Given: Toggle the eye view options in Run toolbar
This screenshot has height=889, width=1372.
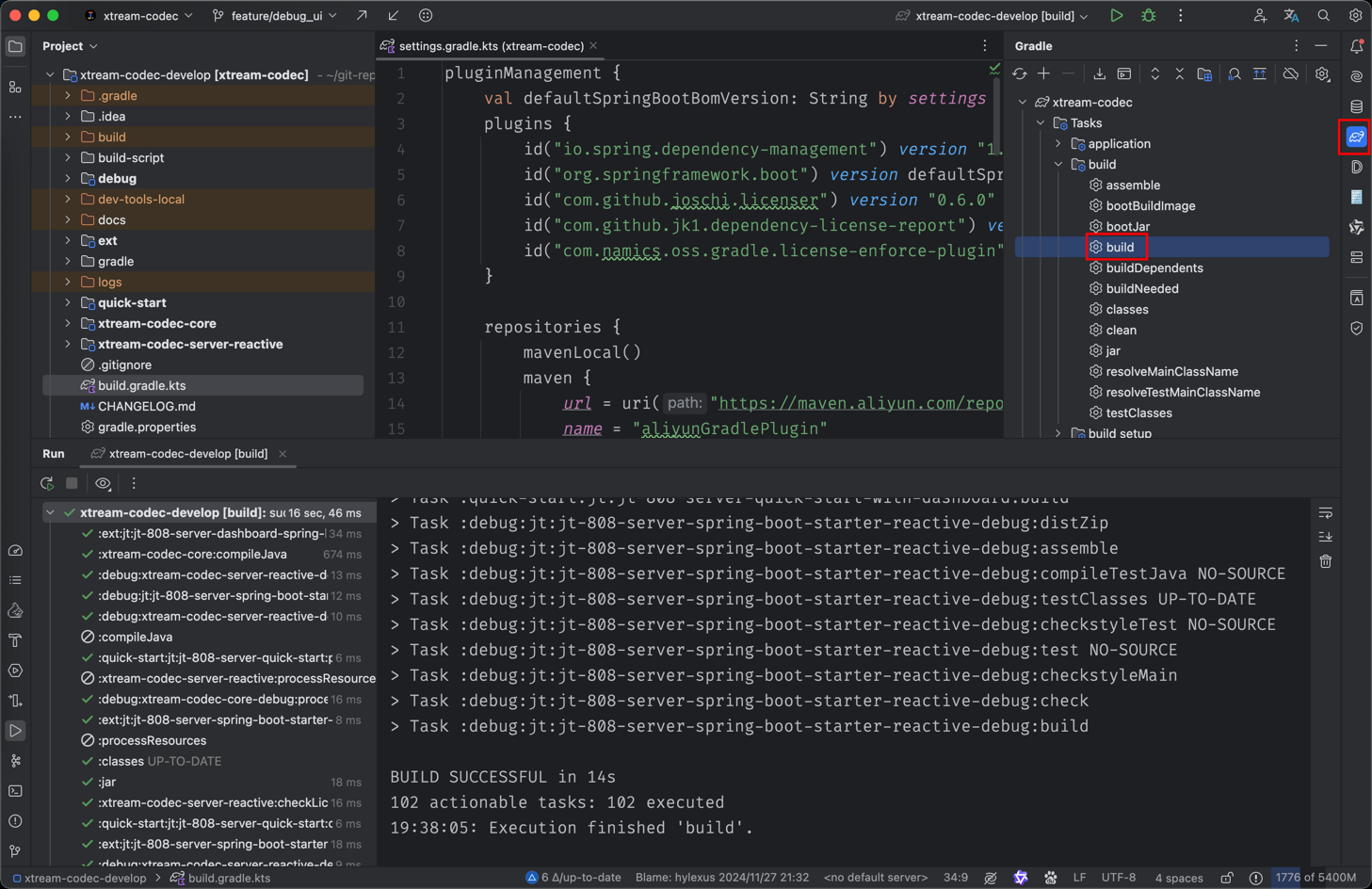Looking at the screenshot, I should point(103,483).
